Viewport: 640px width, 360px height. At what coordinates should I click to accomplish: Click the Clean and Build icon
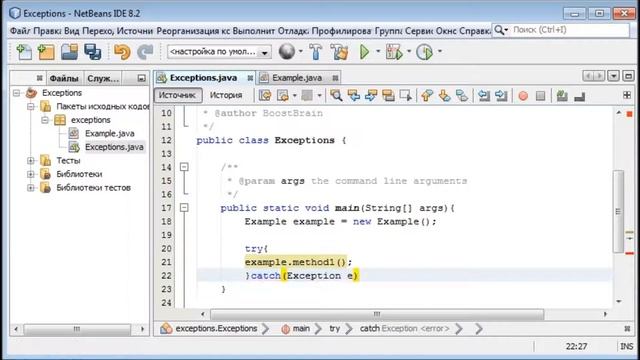[339, 52]
